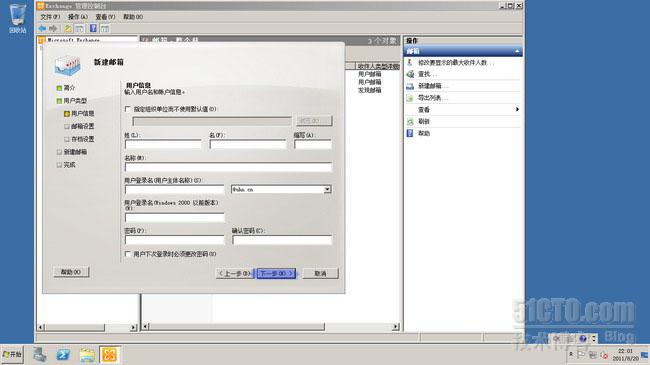The width and height of the screenshot is (650, 365).
Task: Open the 帮助 menu in the menu bar
Action: (133, 17)
